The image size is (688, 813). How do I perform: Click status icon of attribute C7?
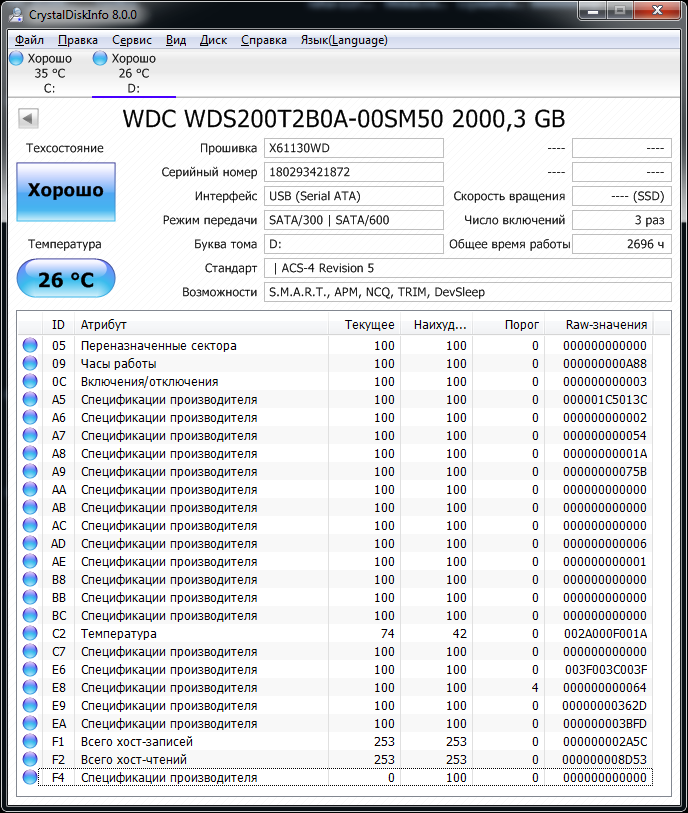pyautogui.click(x=30, y=651)
